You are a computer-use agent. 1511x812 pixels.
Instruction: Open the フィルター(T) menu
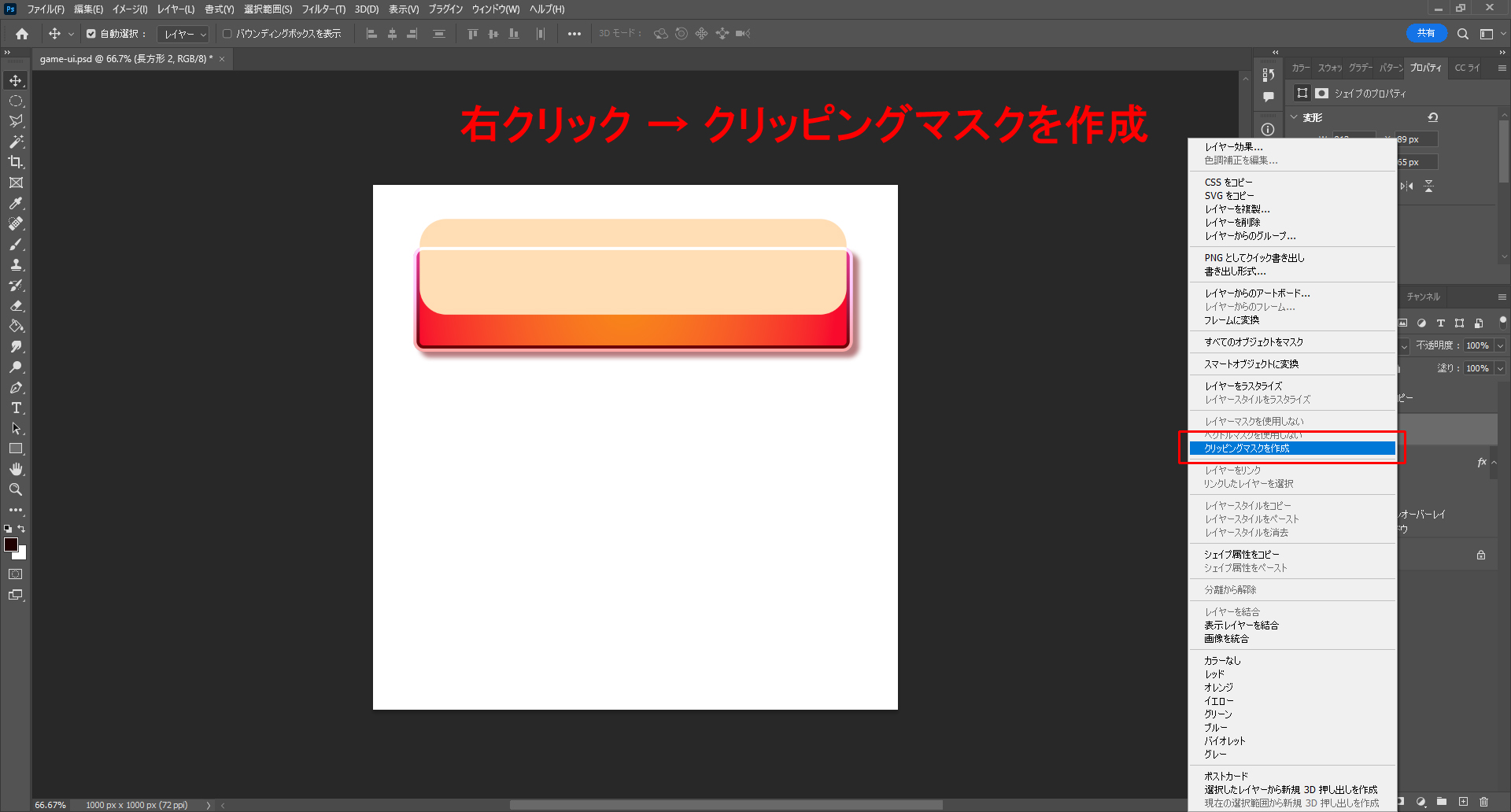click(x=323, y=9)
